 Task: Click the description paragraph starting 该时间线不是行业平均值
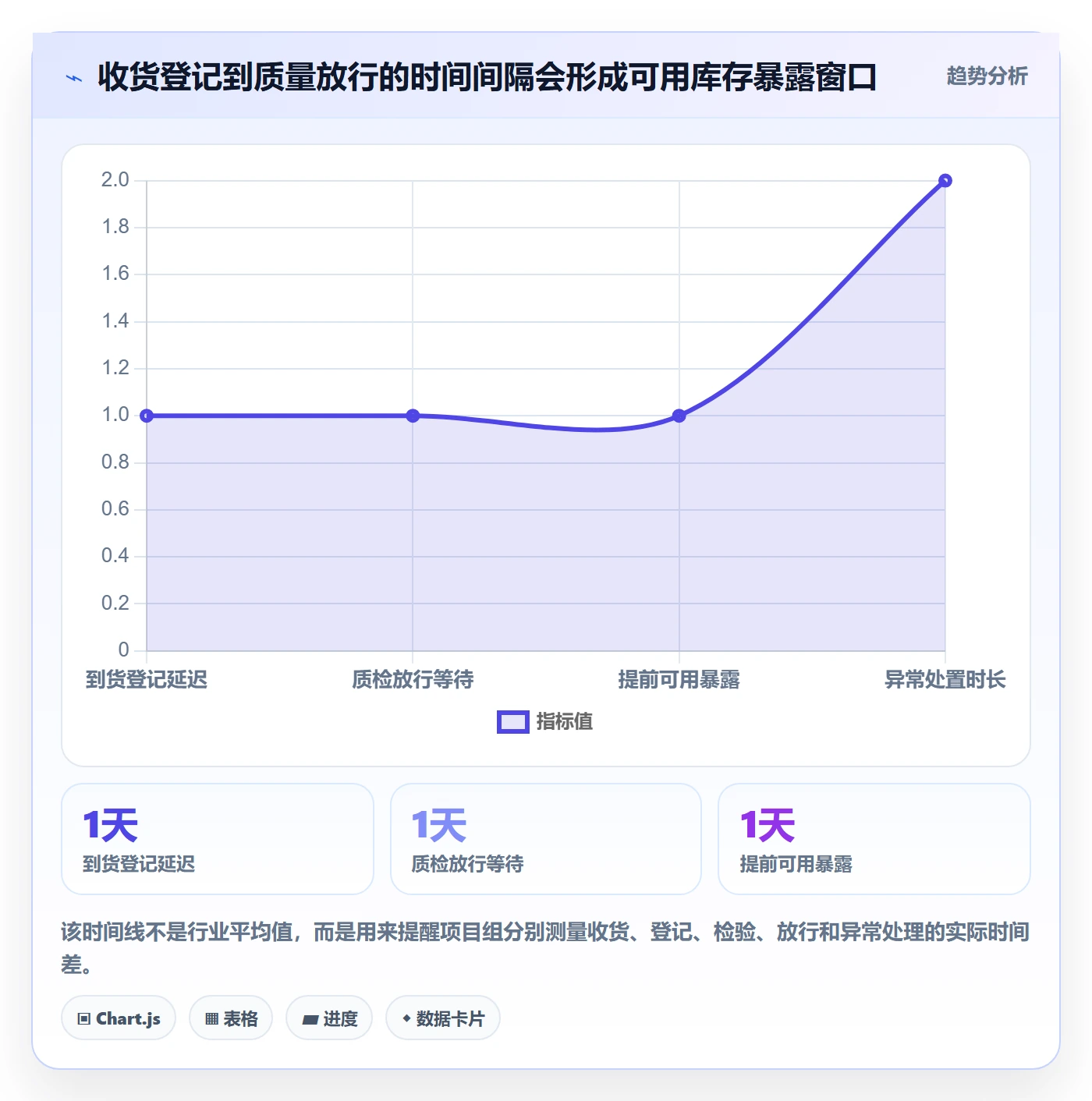click(x=545, y=947)
